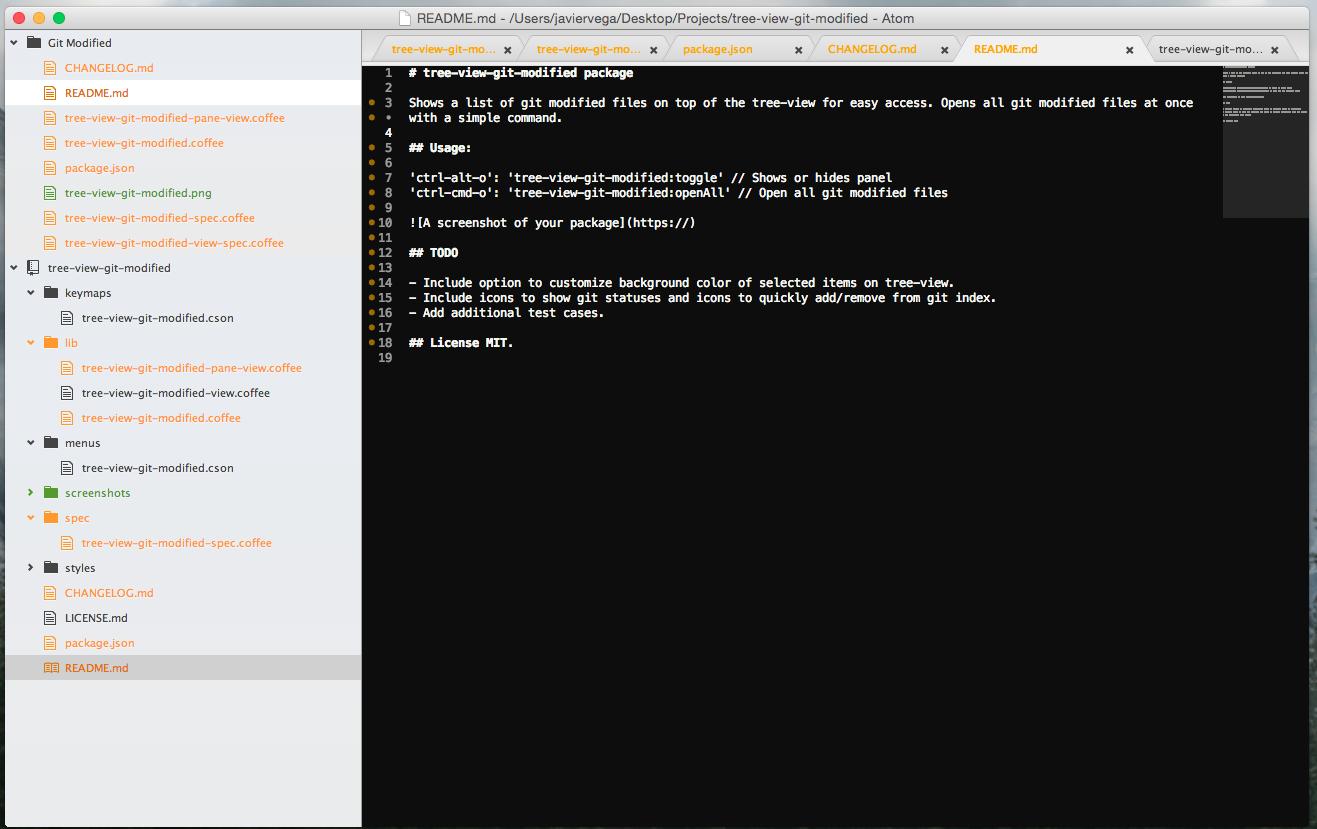Click the green screenshots folder icon
The image size is (1317, 829).
coord(50,493)
